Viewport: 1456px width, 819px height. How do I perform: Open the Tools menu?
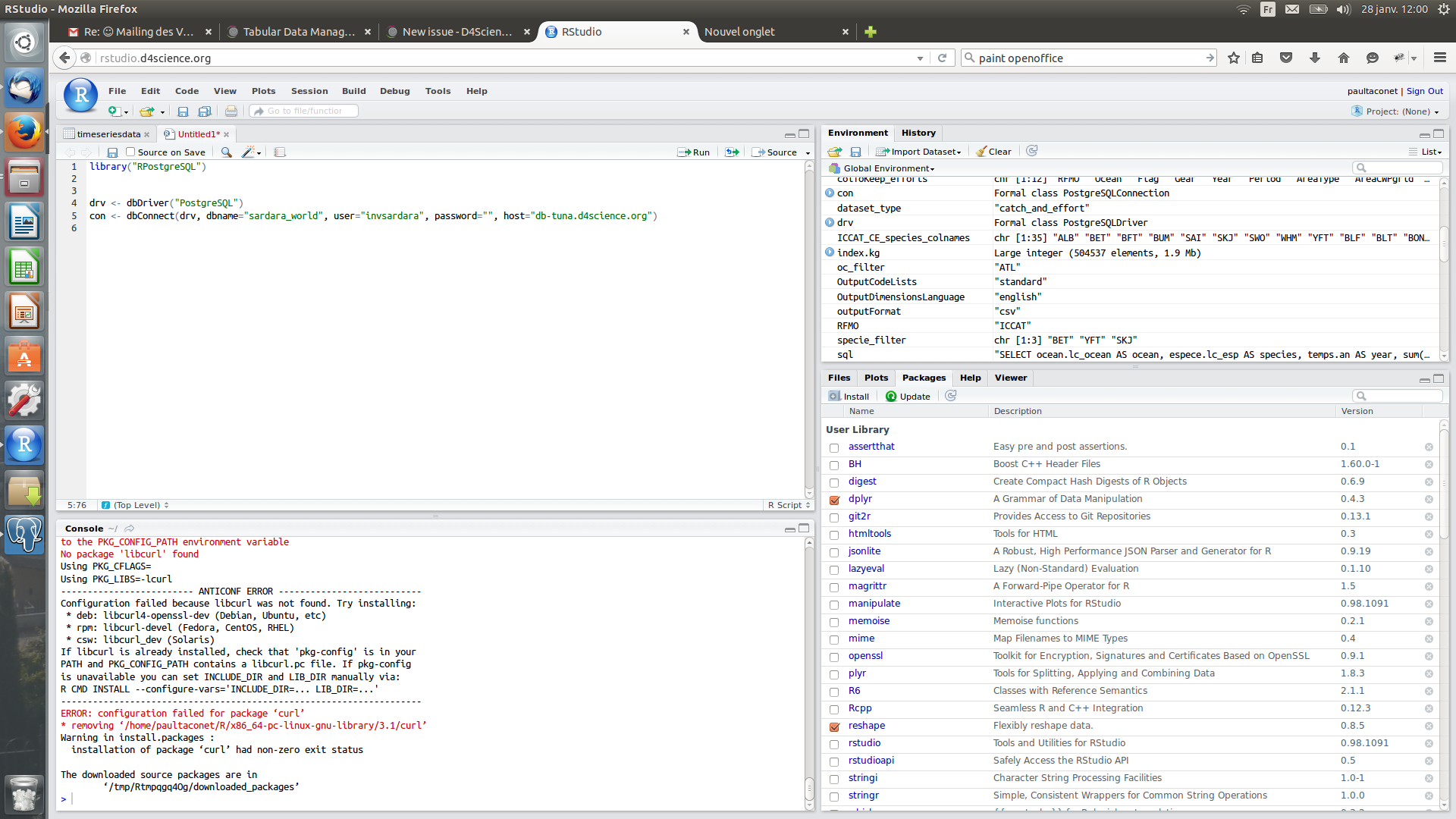(x=438, y=91)
